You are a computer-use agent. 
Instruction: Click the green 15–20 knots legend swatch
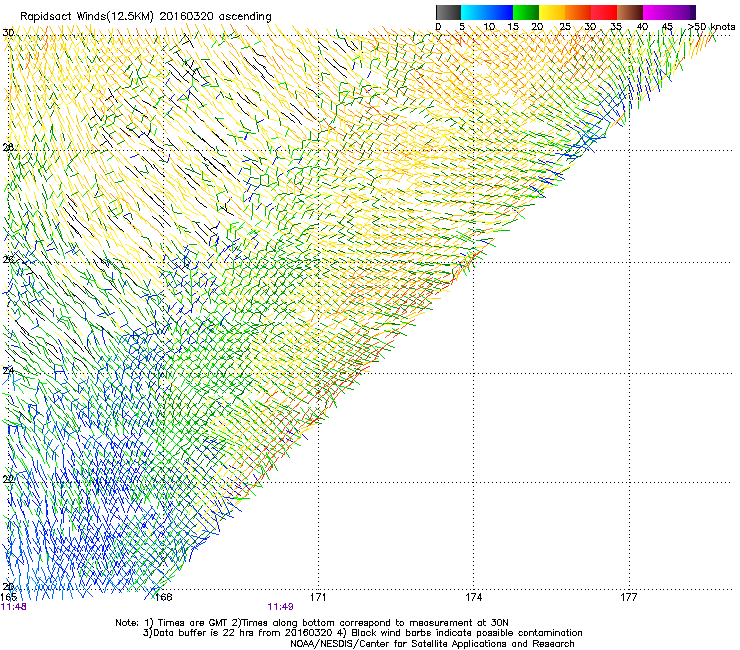(526, 12)
